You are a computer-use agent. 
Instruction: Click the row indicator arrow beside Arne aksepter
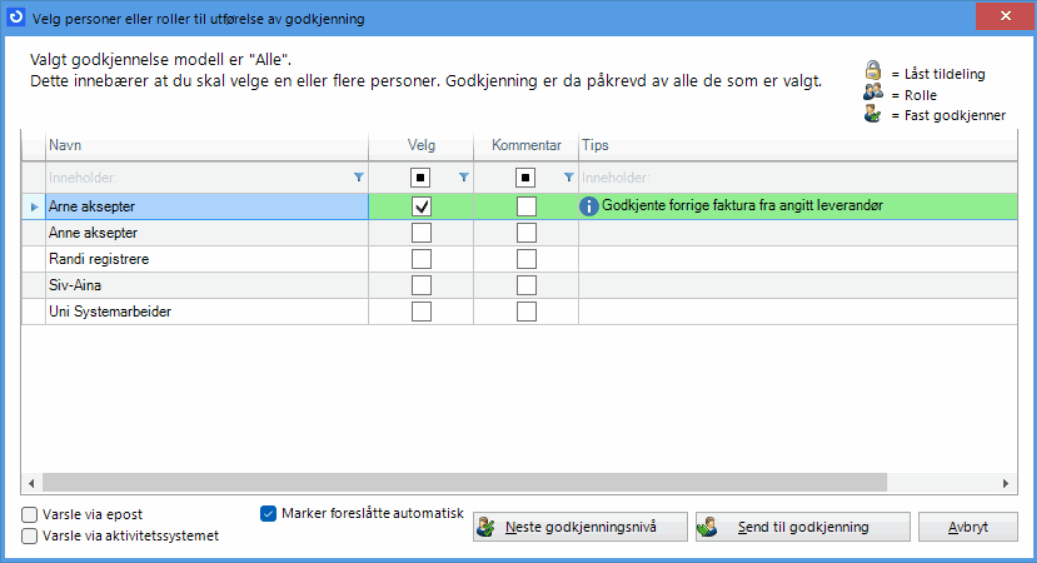coord(34,207)
